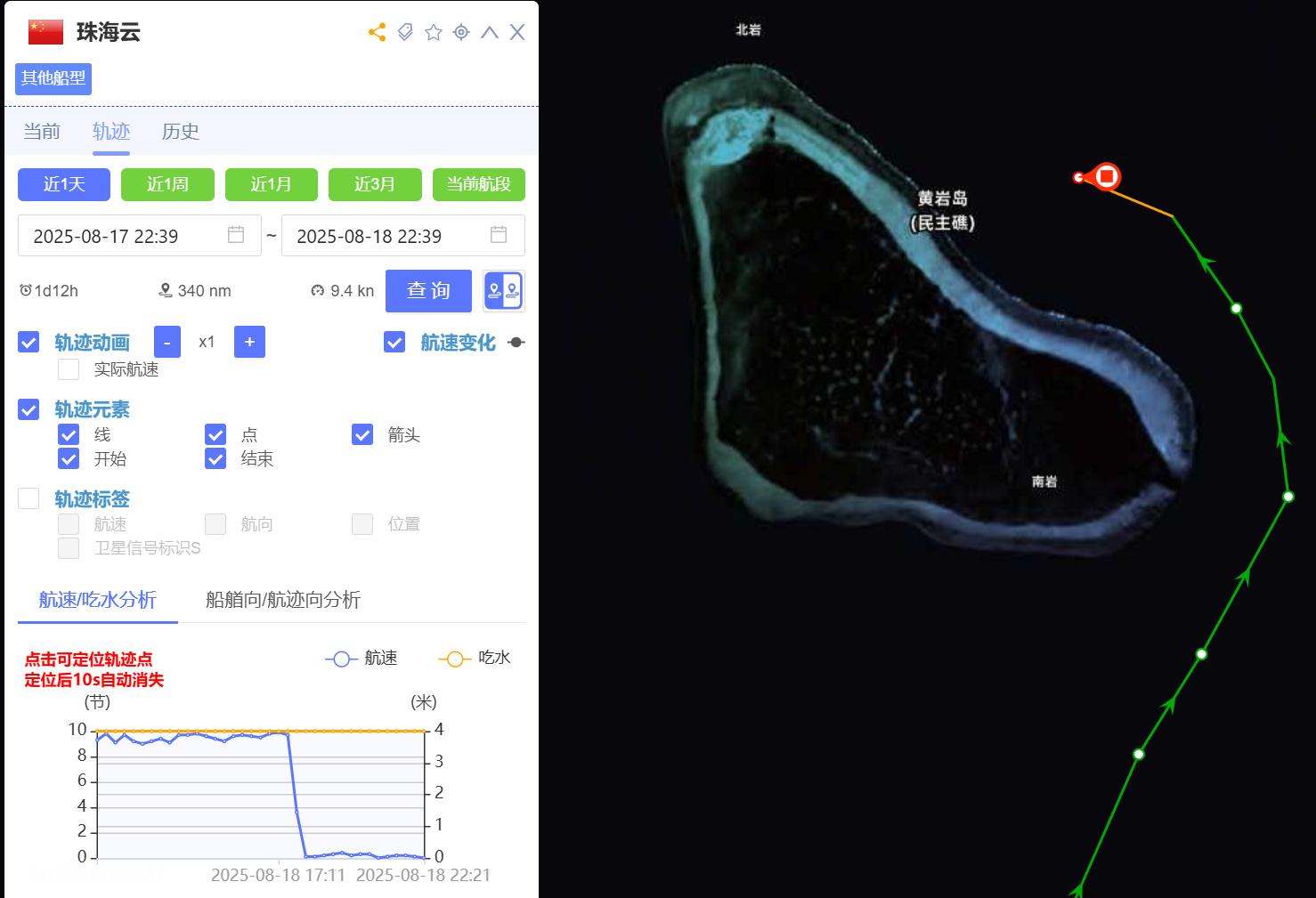Click the track point east of 黄岩岛 label

tap(1236, 308)
